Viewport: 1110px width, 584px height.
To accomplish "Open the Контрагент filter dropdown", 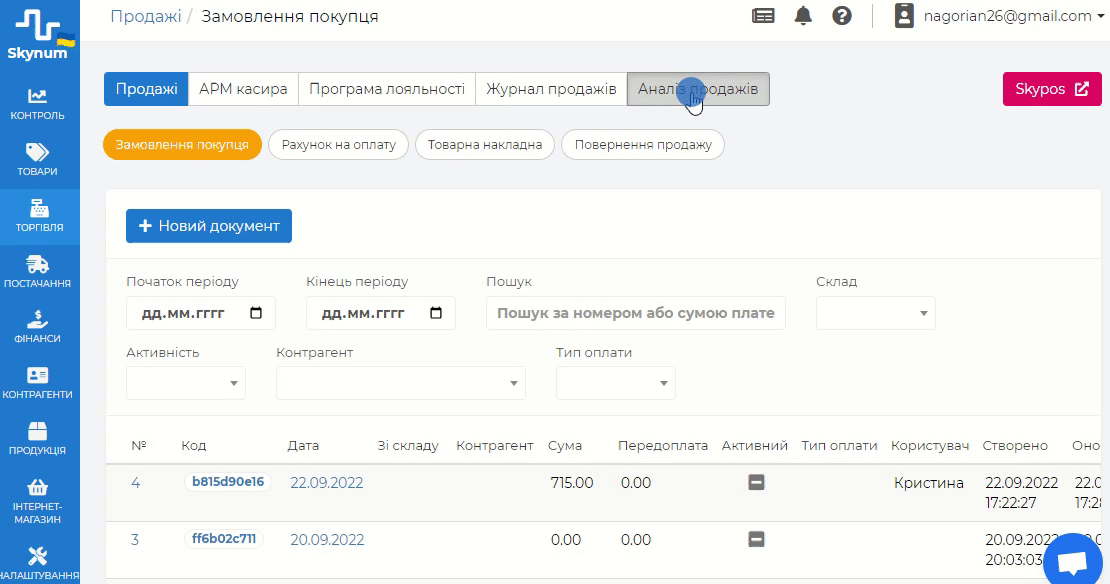I will pos(400,383).
